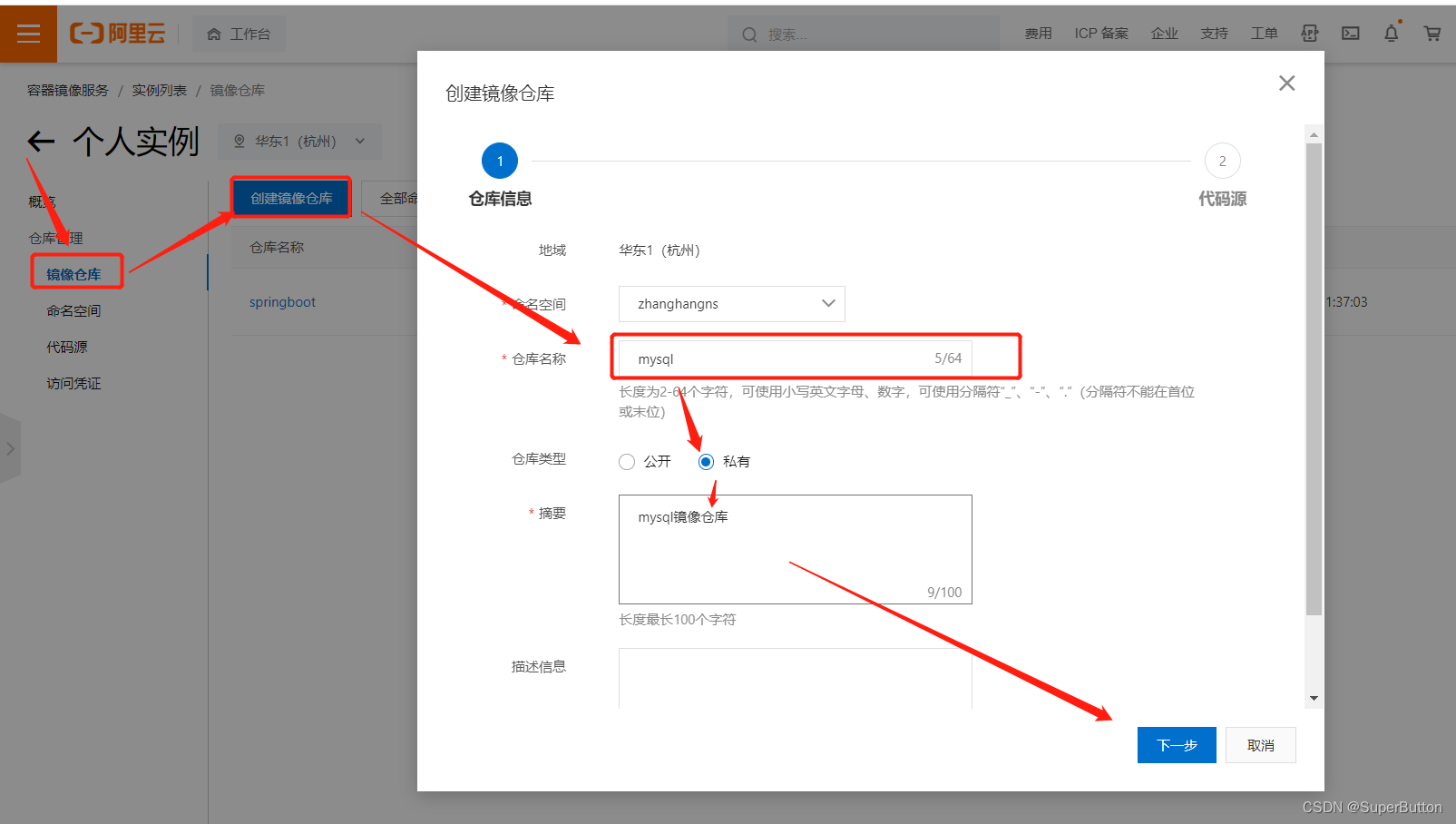Click the dialog vertical scrollbar thumb

point(1314,379)
